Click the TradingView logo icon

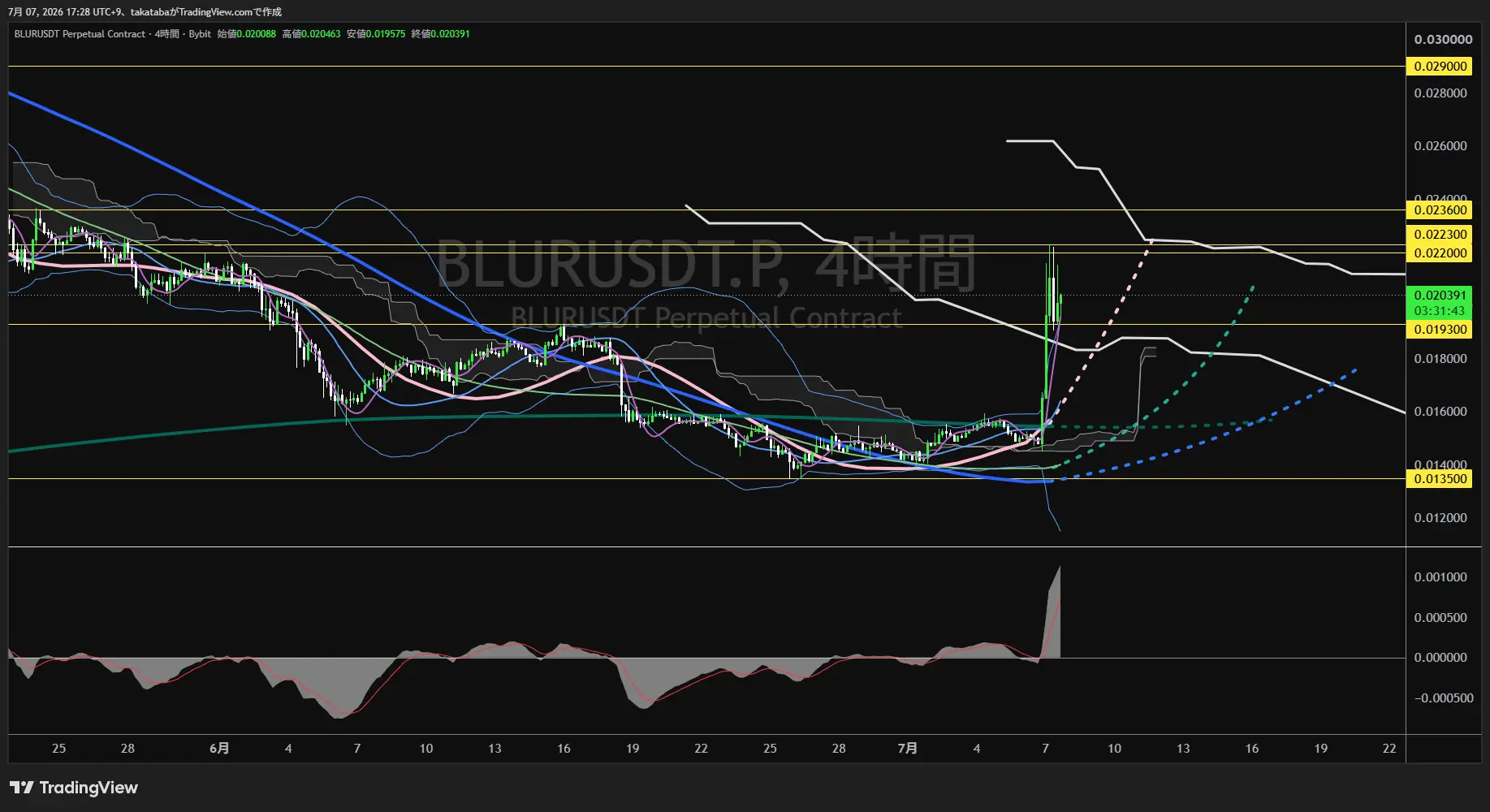22,788
